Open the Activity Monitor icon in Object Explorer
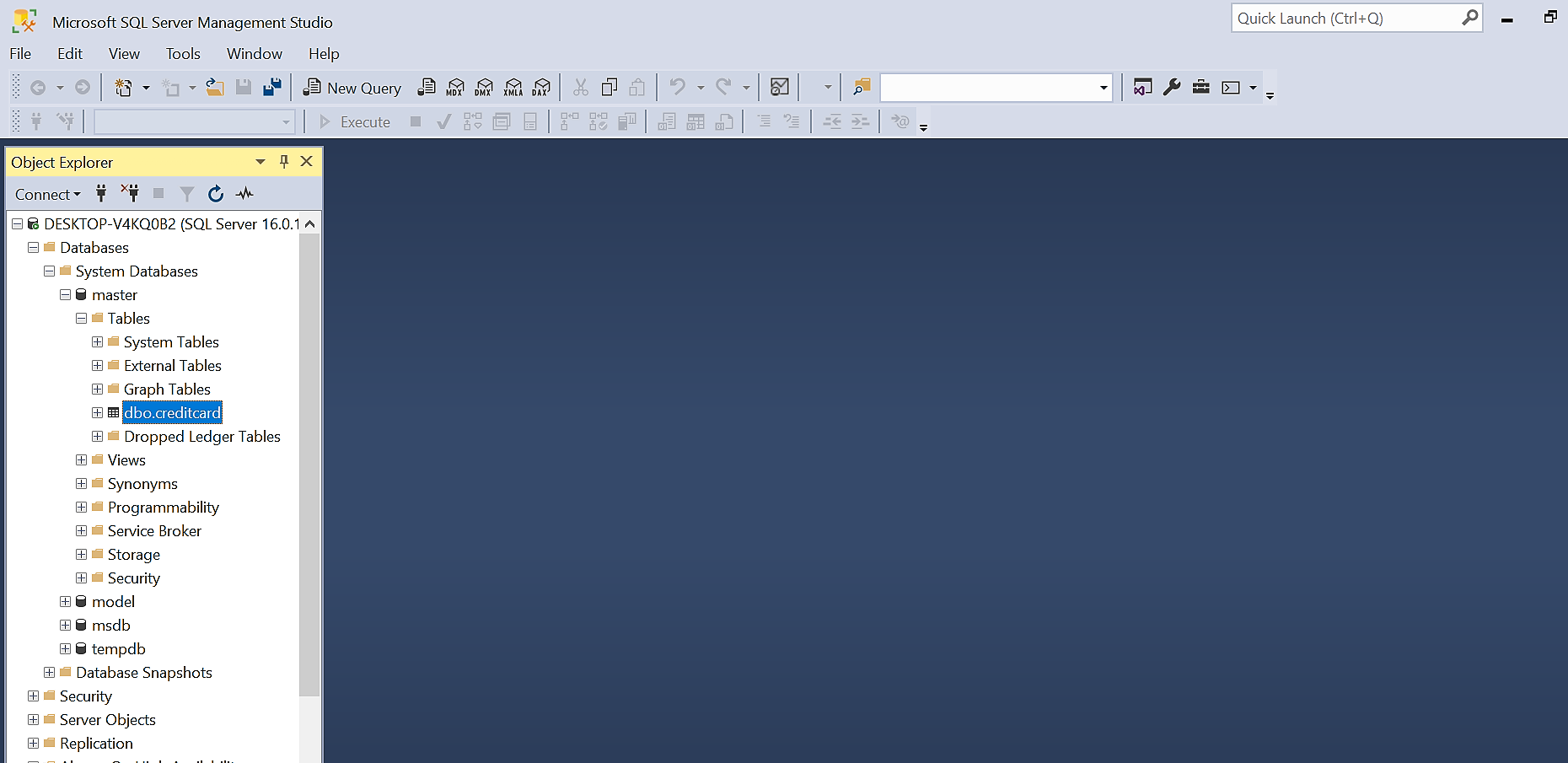Viewport: 1568px width, 763px height. click(x=244, y=194)
